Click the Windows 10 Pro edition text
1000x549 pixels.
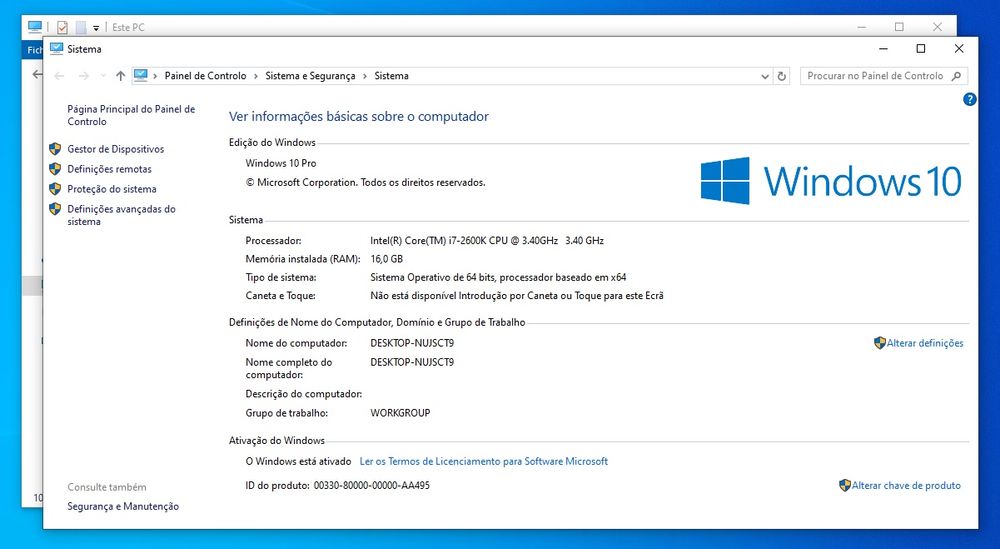[x=281, y=163]
